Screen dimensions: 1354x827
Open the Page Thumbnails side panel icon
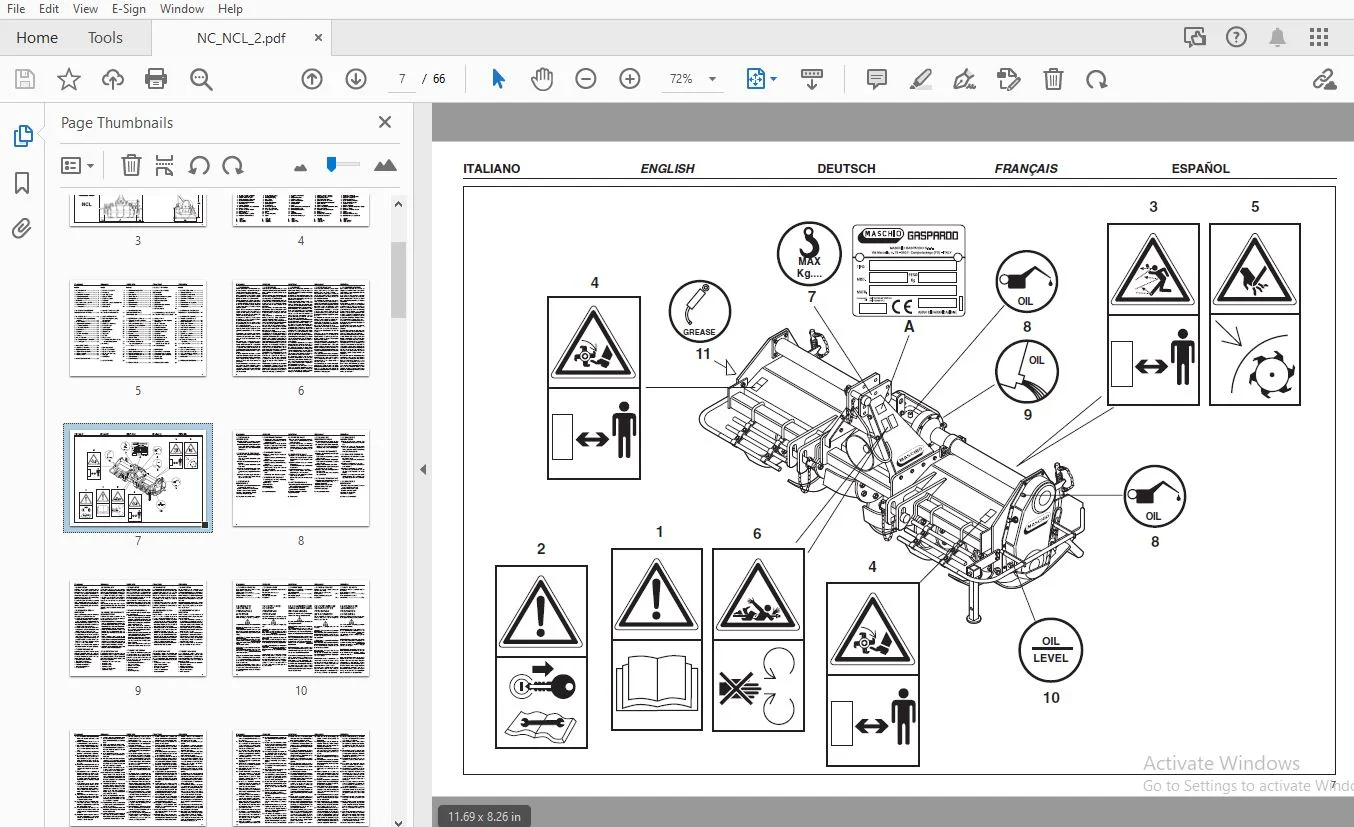click(x=22, y=136)
